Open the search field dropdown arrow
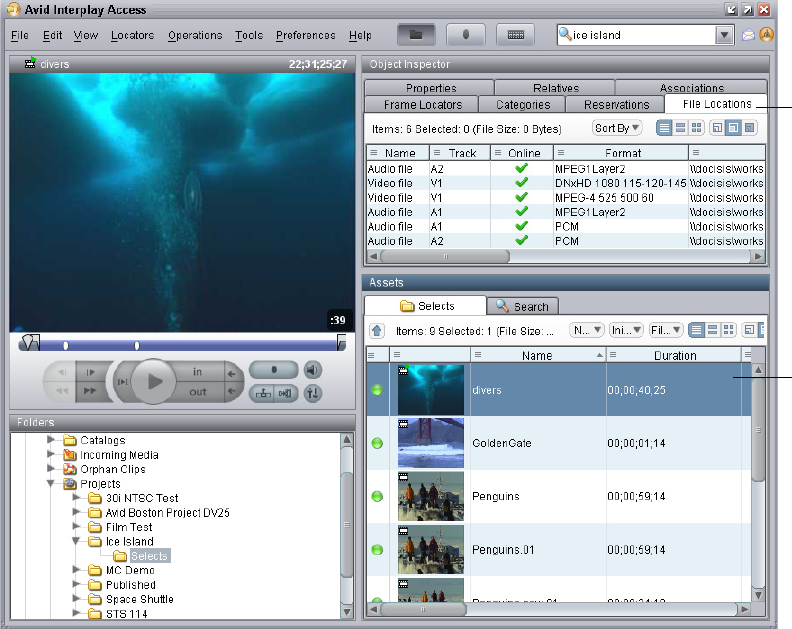792x629 pixels. coord(725,35)
